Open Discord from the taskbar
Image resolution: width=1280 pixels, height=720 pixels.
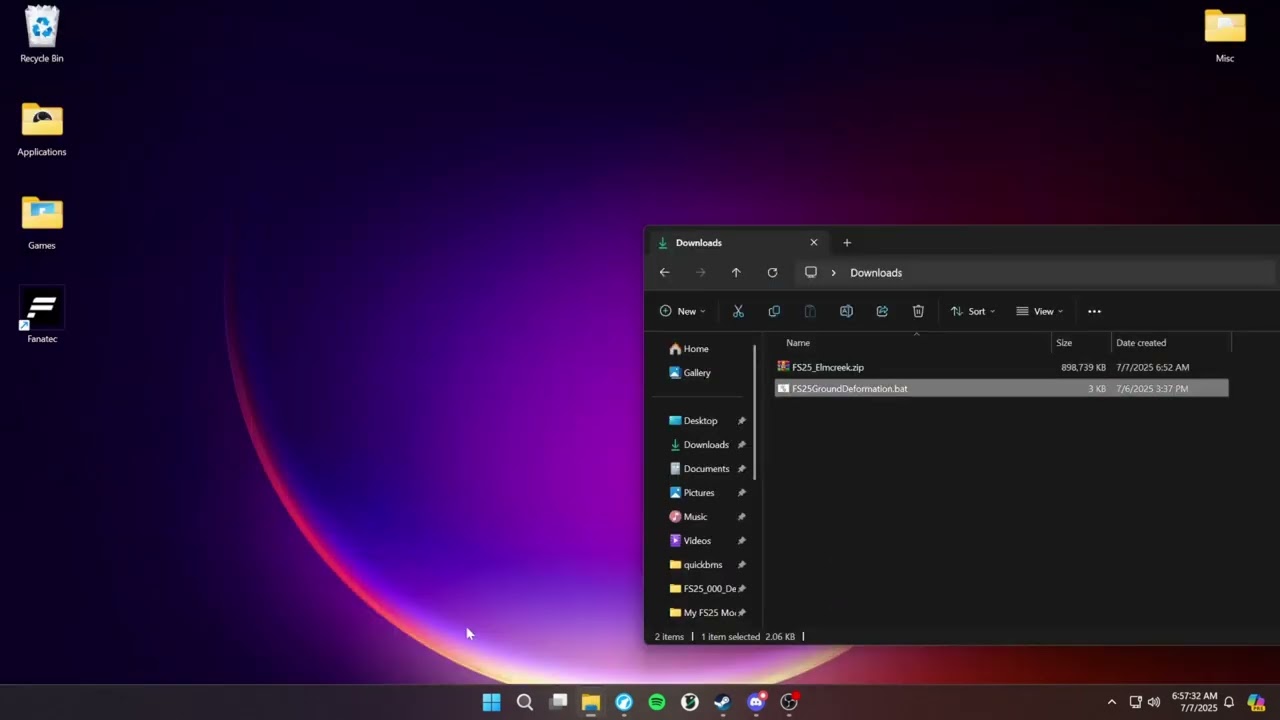point(756,702)
